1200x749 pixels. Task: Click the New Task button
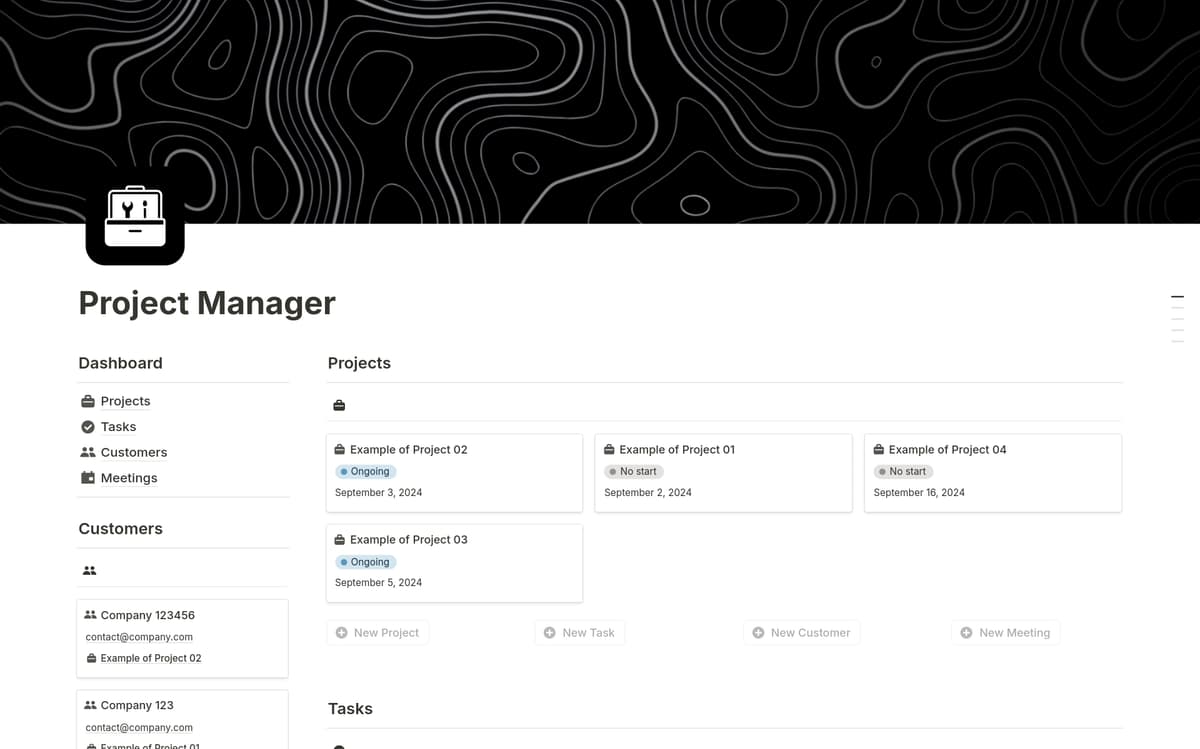(x=580, y=633)
